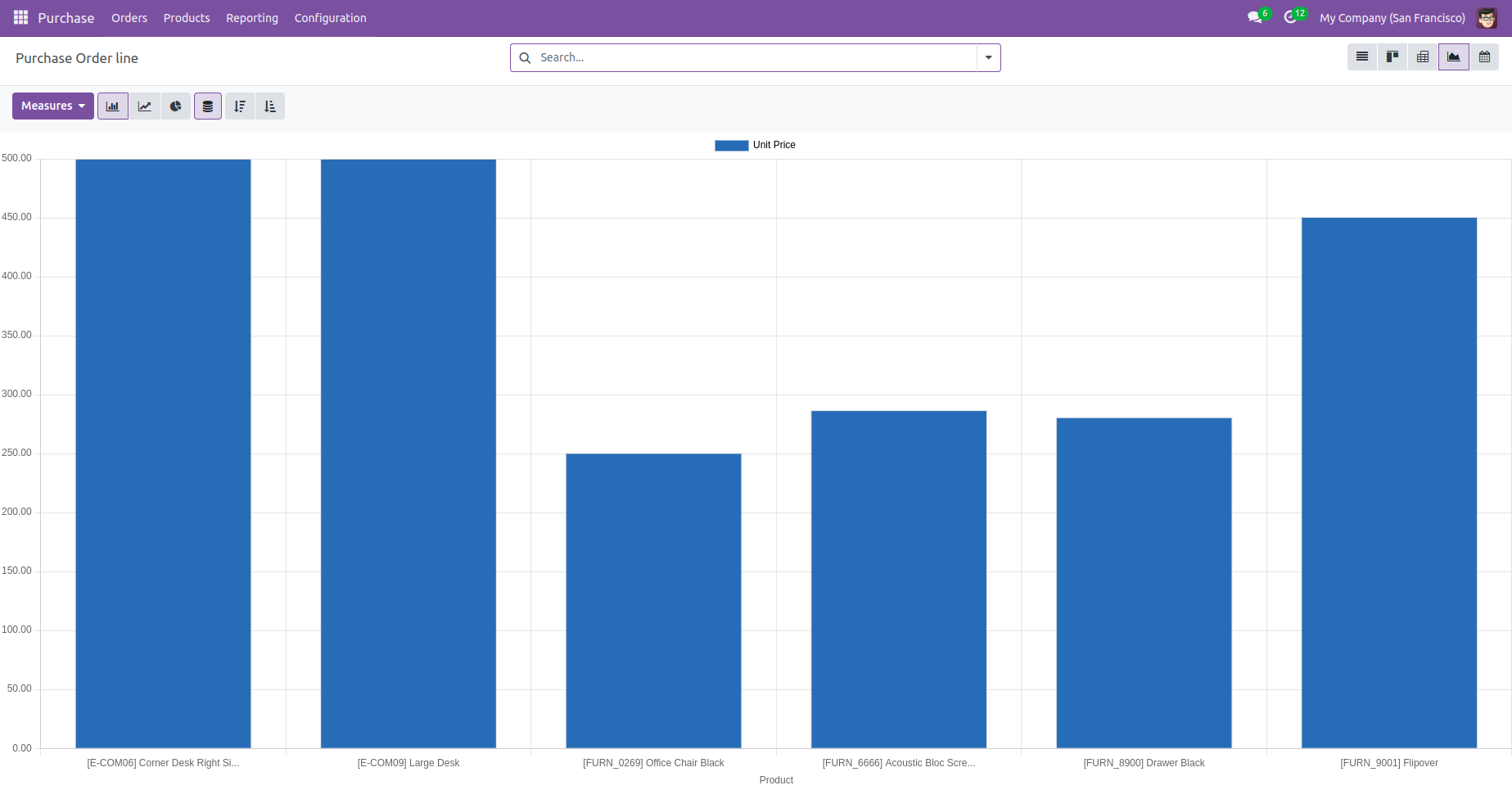Open My Company (San Francisco) switcher
Viewport: 1512px width, 790px height.
[1392, 18]
